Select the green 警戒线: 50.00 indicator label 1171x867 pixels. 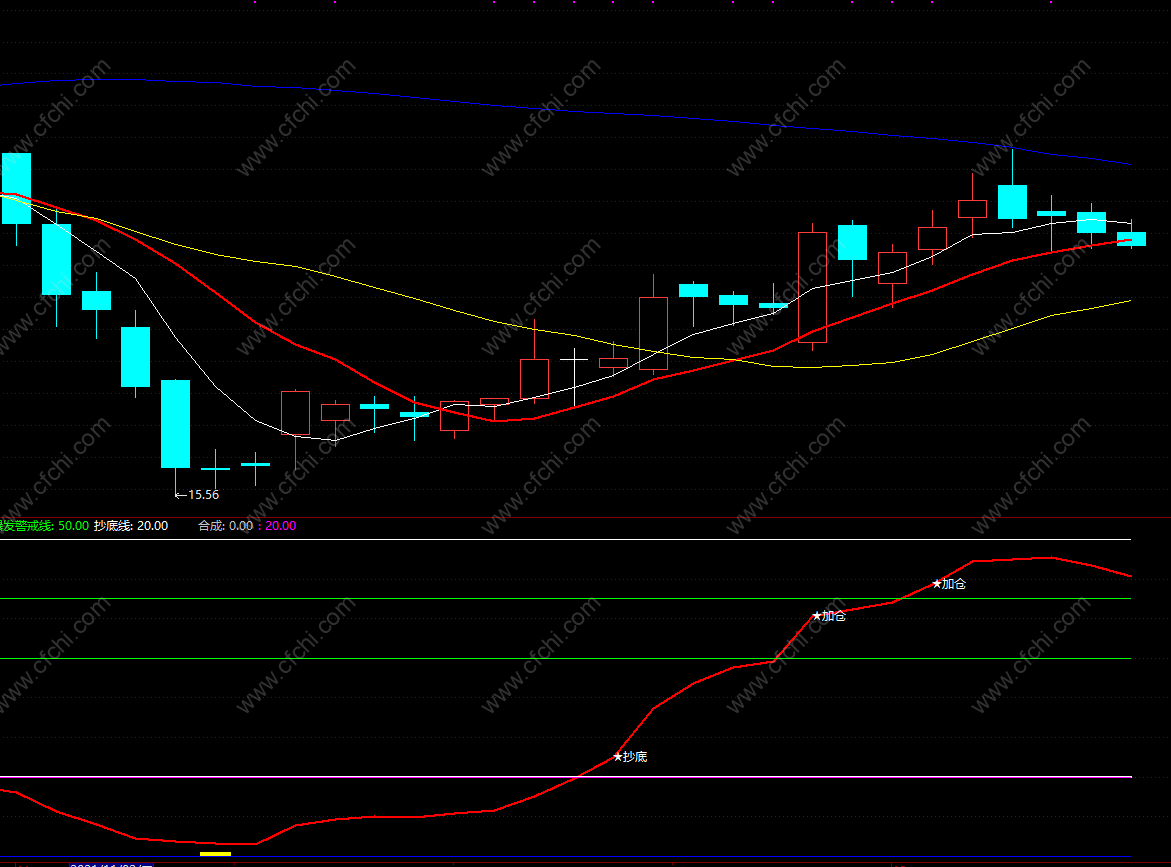[x=45, y=526]
